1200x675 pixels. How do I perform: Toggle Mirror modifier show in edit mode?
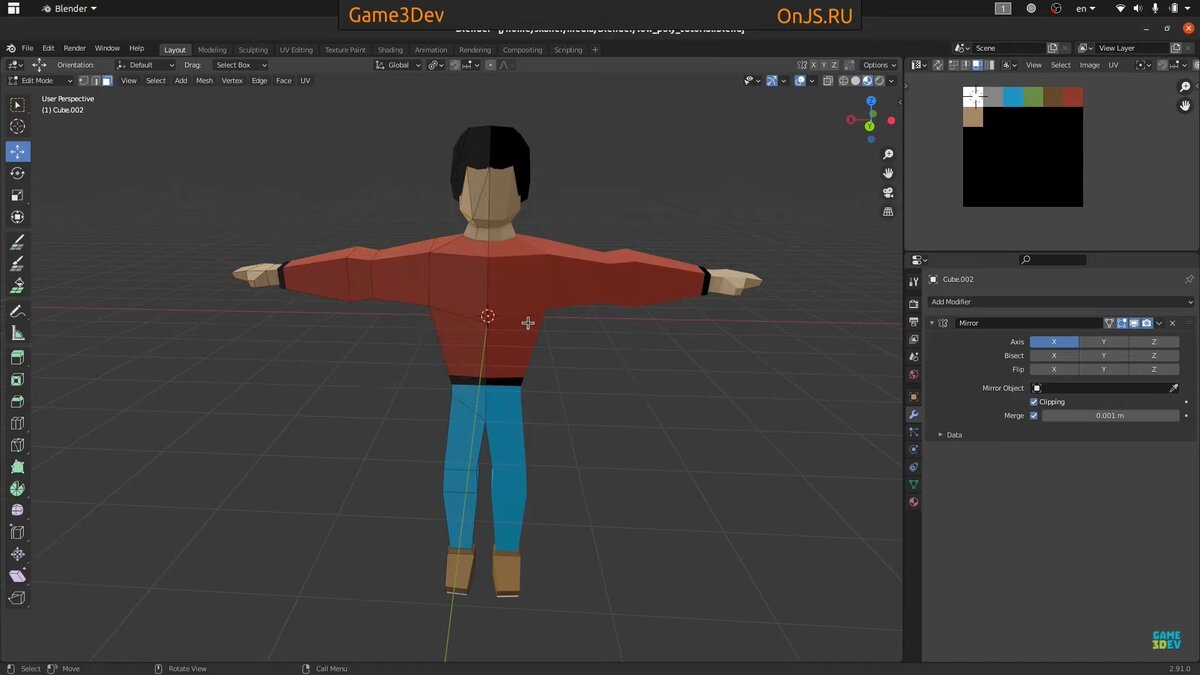click(1122, 323)
